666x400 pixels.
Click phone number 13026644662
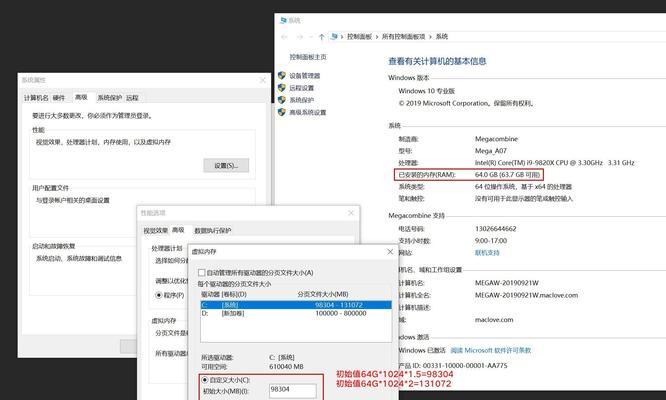pyautogui.click(x=495, y=228)
